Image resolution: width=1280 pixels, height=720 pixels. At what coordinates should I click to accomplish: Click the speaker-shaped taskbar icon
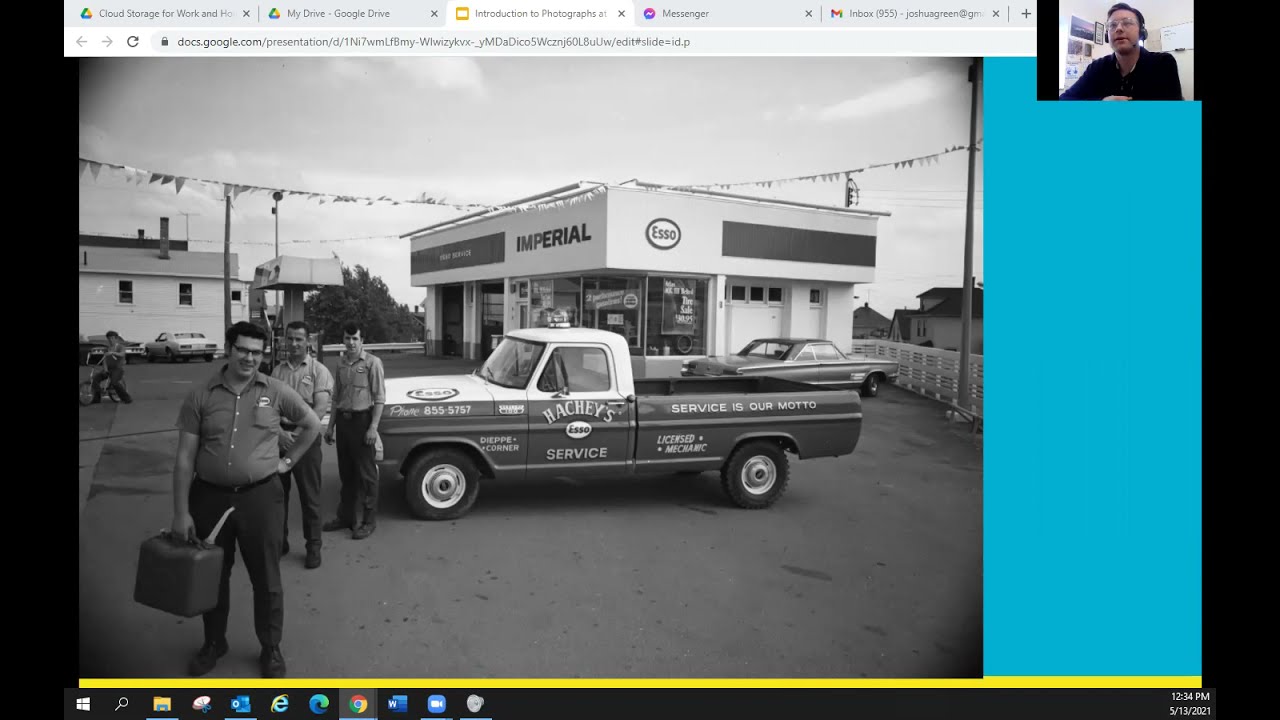[475, 704]
